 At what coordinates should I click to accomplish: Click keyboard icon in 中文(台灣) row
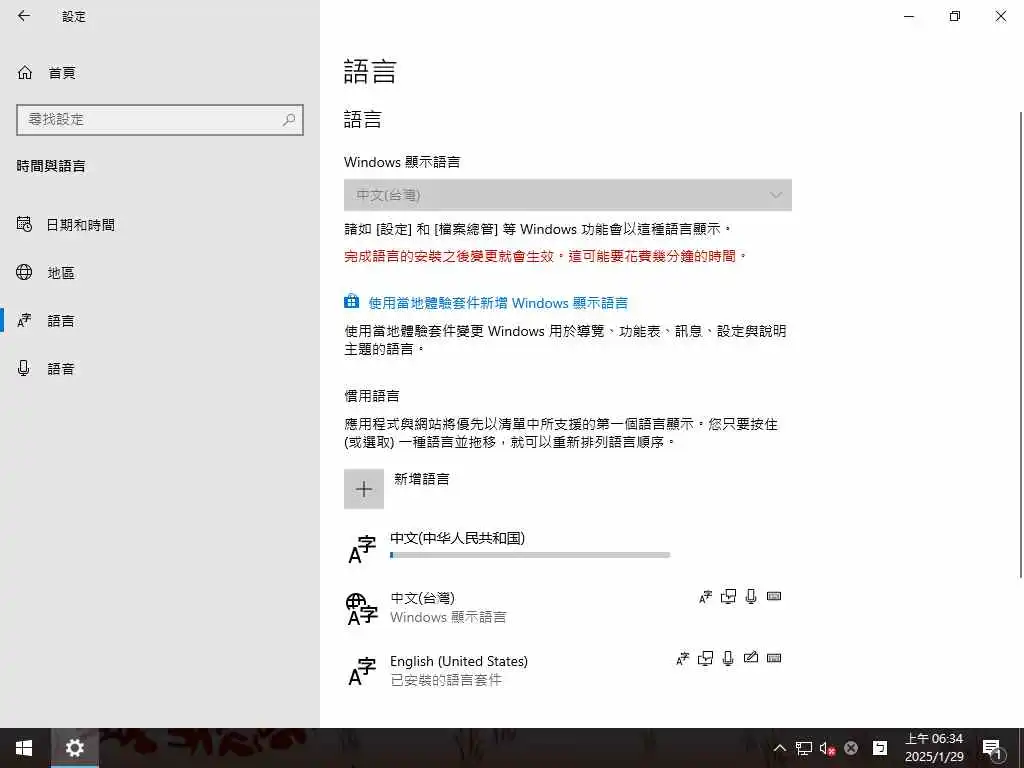(774, 596)
